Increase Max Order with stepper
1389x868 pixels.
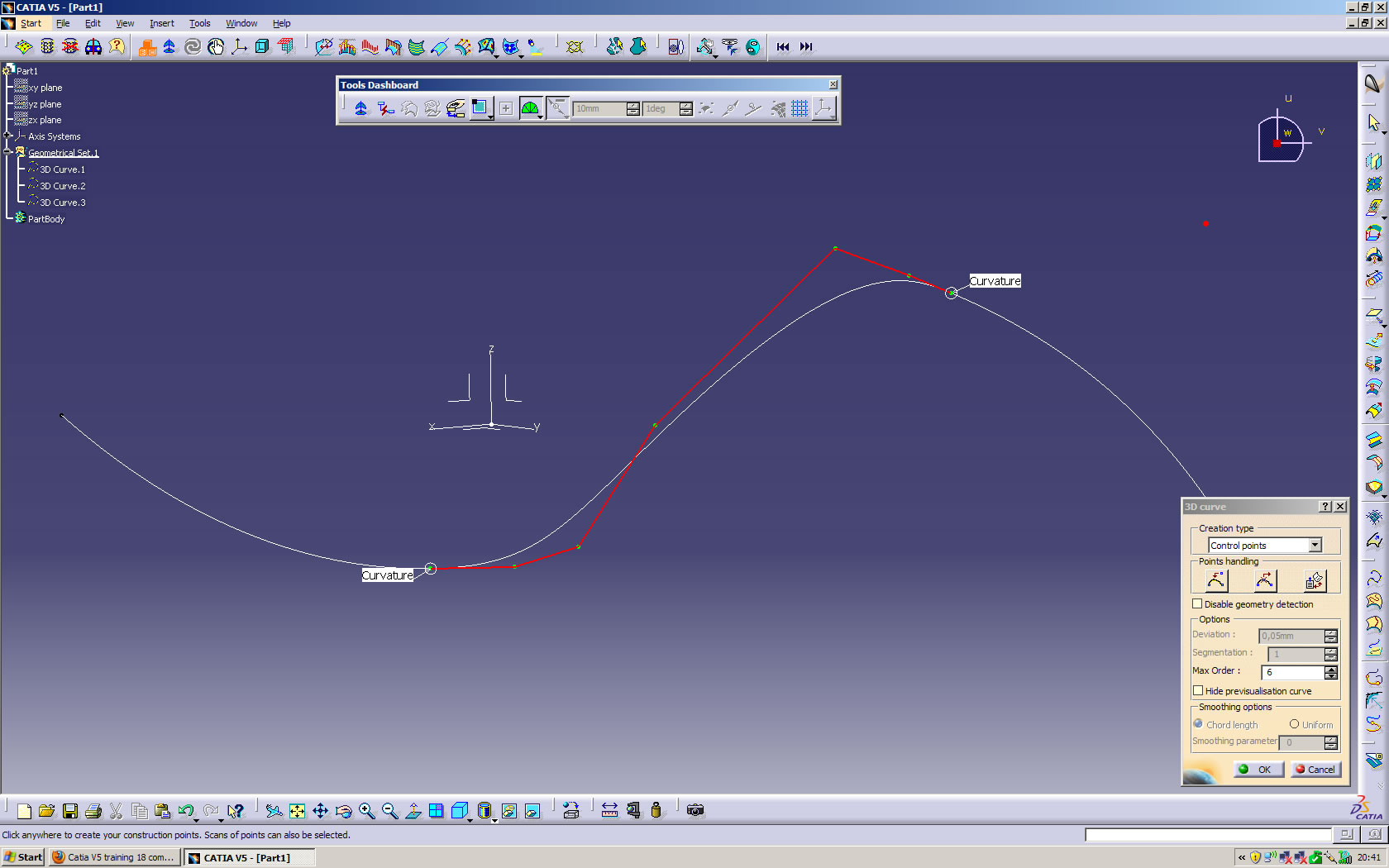point(1331,669)
